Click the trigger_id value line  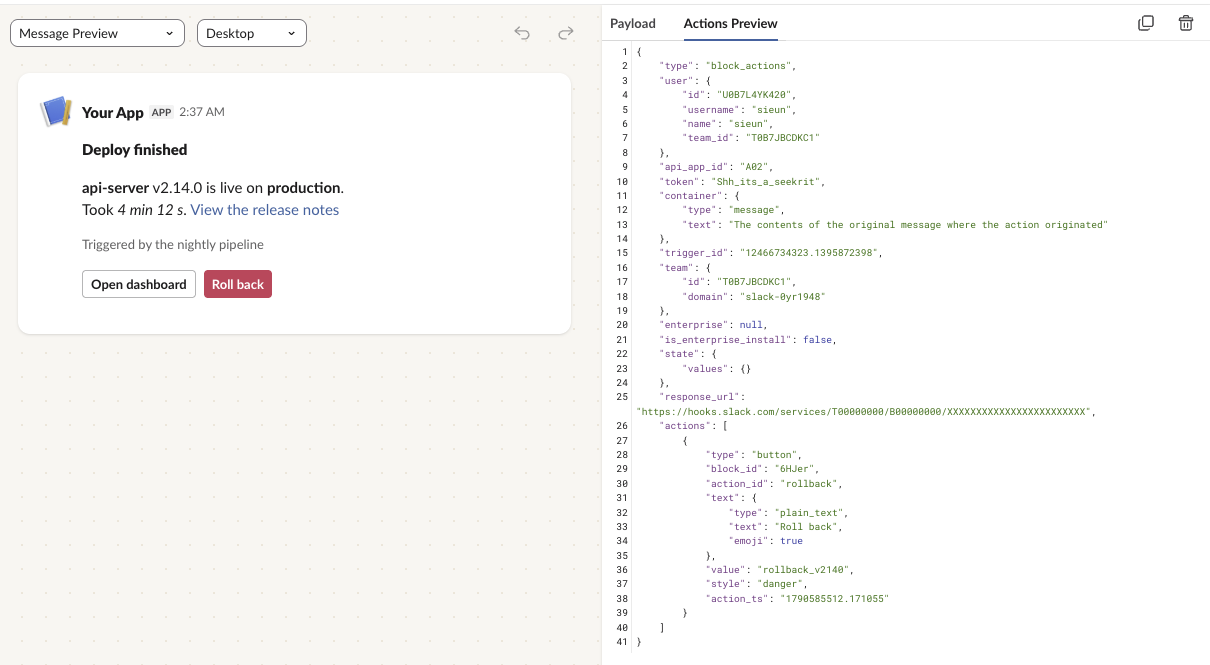click(769, 253)
